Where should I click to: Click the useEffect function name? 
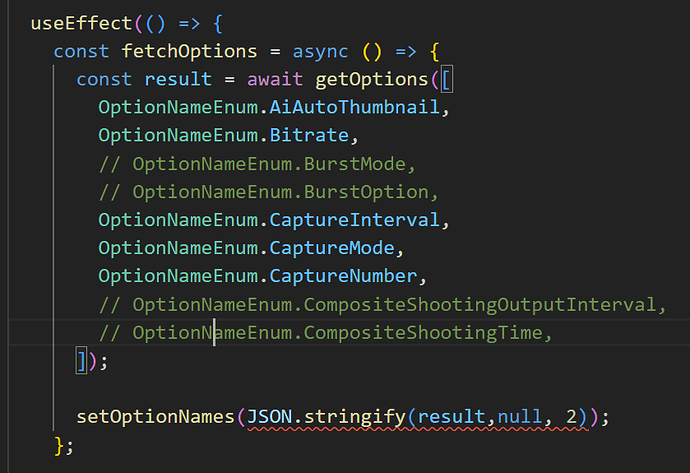[x=81, y=23]
